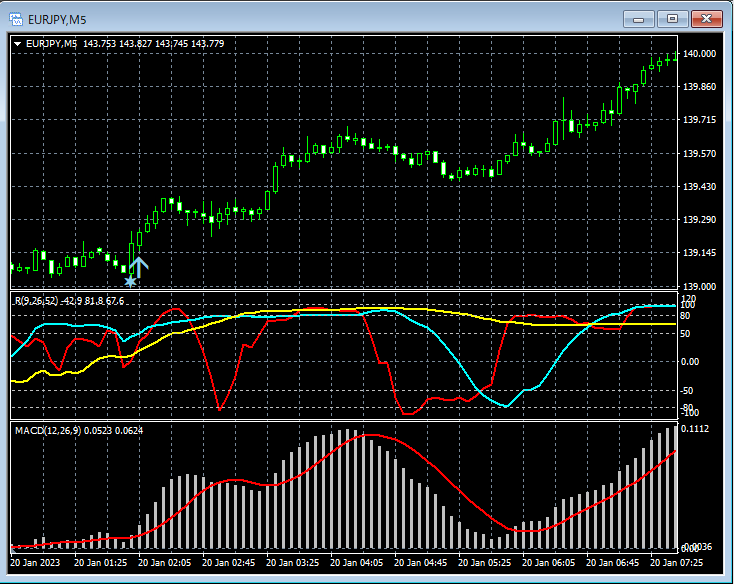The height and width of the screenshot is (584, 735).
Task: Click the chart window icon in title bar
Action: point(17,18)
